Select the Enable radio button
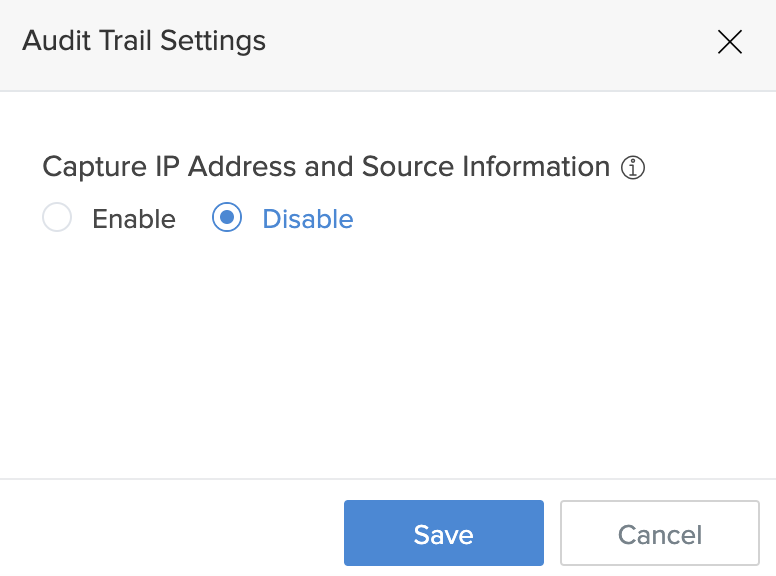Image resolution: width=776 pixels, height=576 pixels. tap(57, 218)
